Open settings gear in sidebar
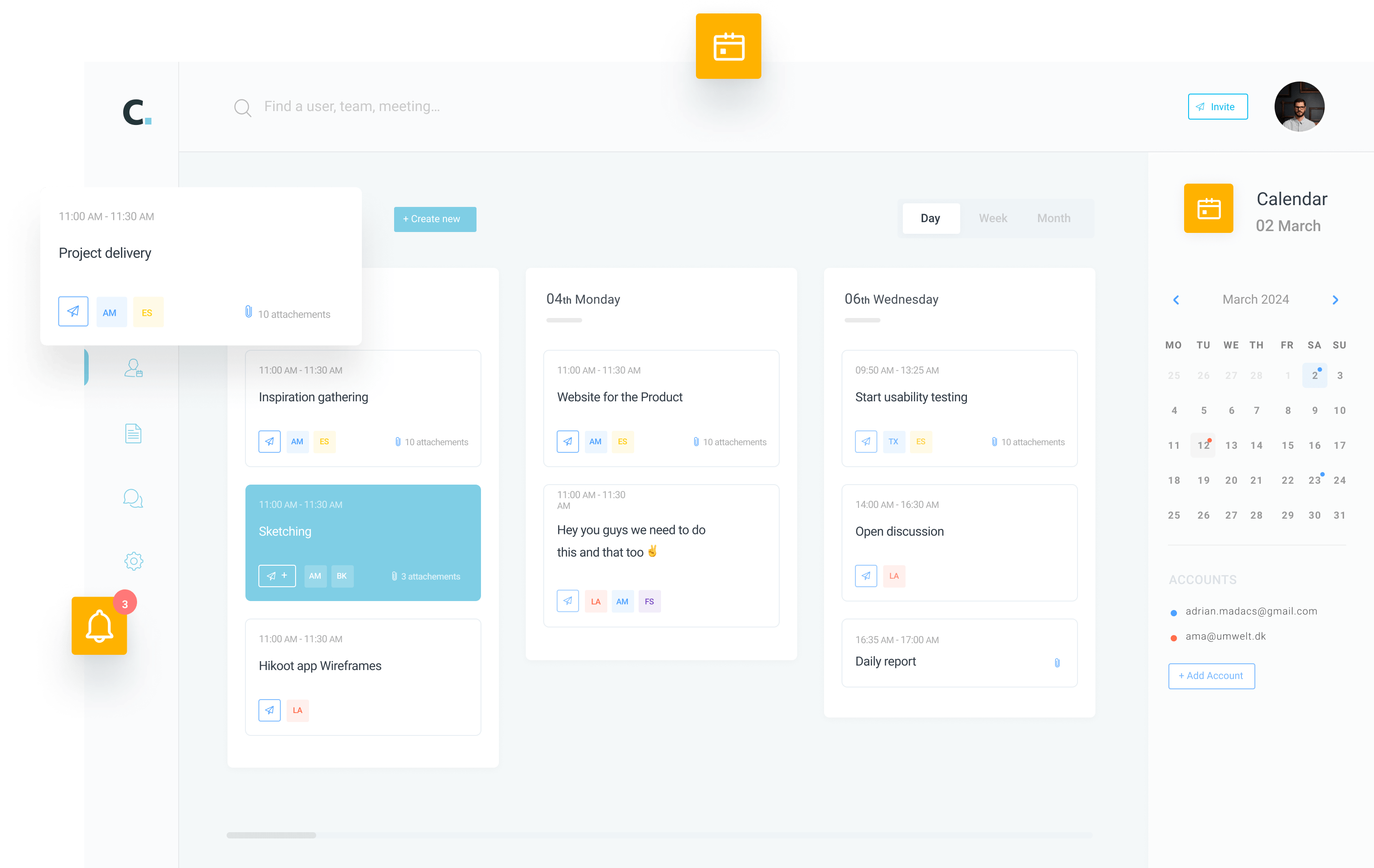Image resolution: width=1374 pixels, height=868 pixels. click(133, 561)
